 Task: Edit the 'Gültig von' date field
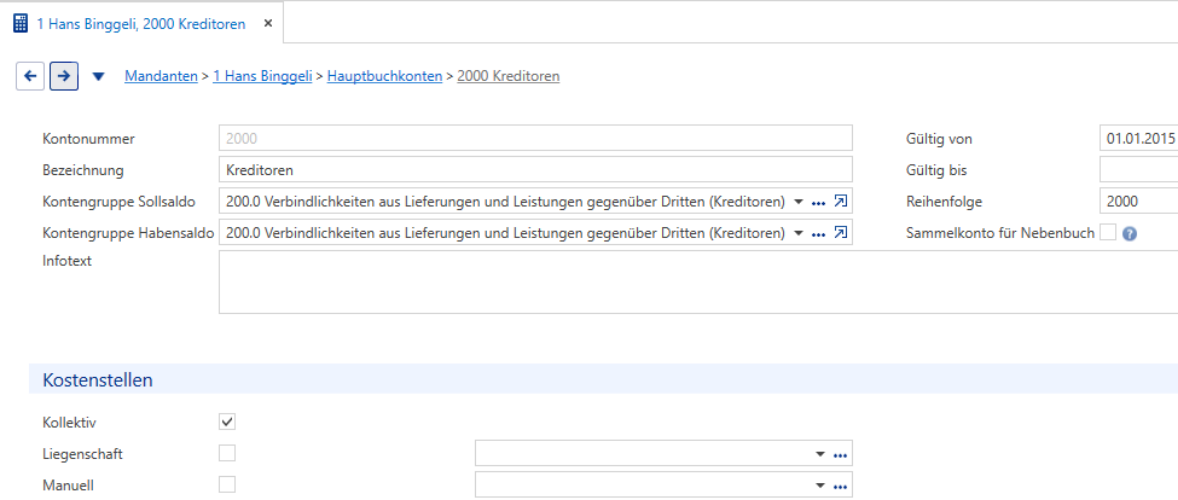1138,138
